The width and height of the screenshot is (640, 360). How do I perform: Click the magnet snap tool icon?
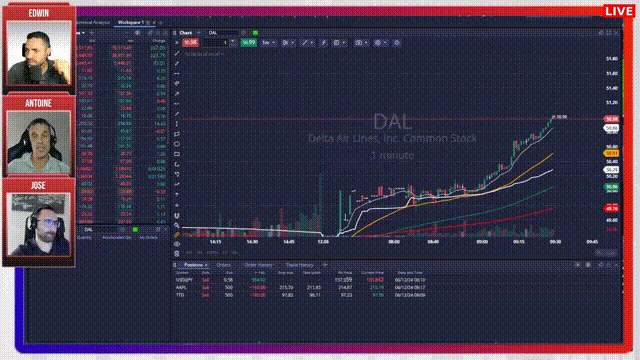177,216
